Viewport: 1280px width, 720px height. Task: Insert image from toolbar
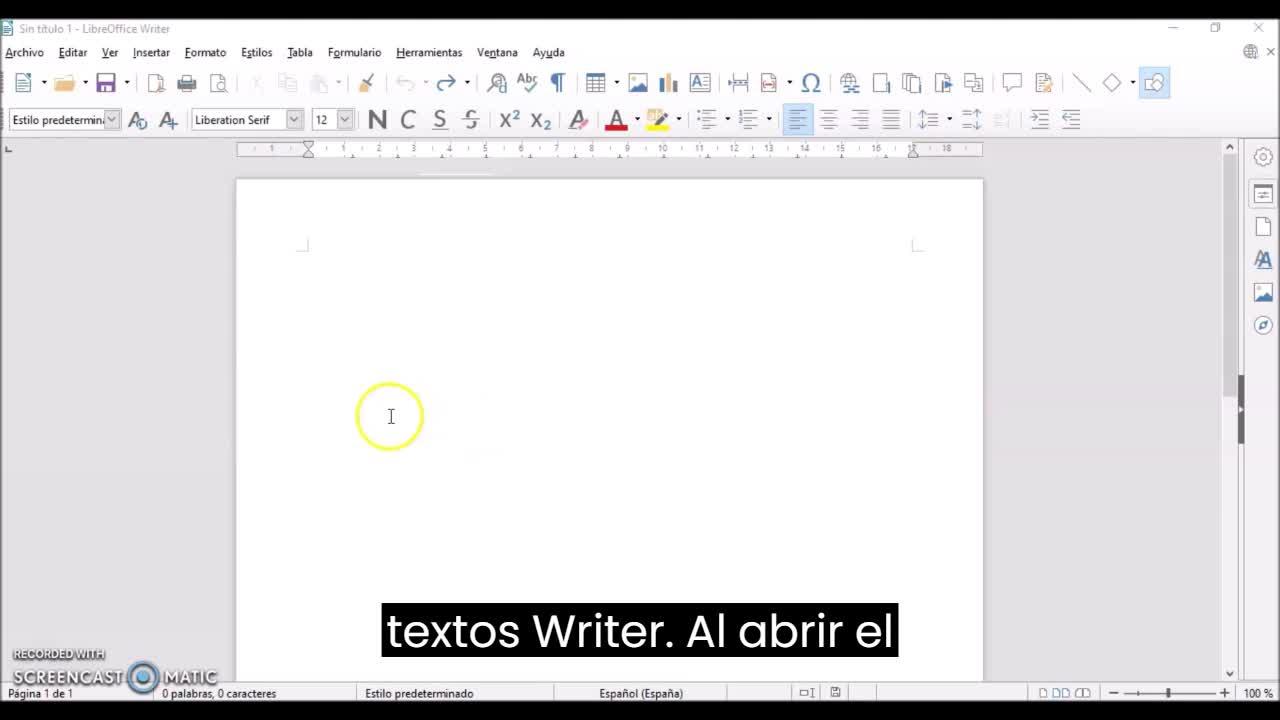(x=638, y=83)
